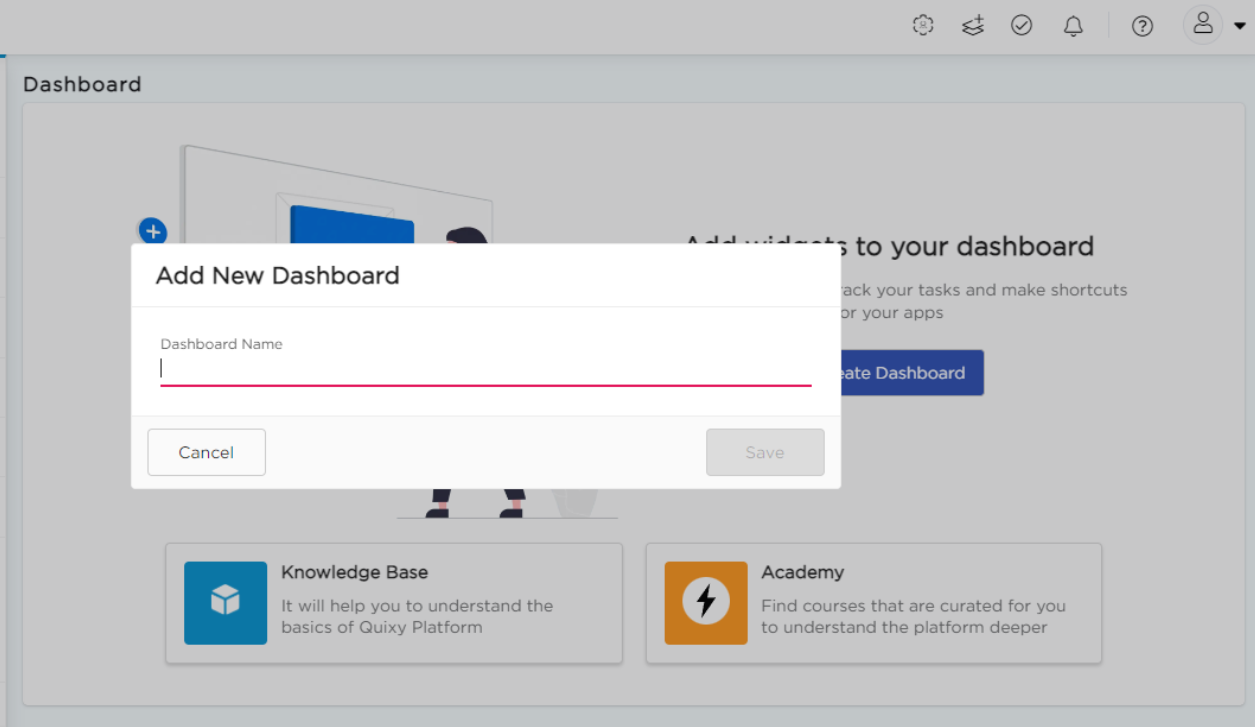1255x727 pixels.
Task: Click the Dashboard page heading
Action: pyautogui.click(x=82, y=84)
